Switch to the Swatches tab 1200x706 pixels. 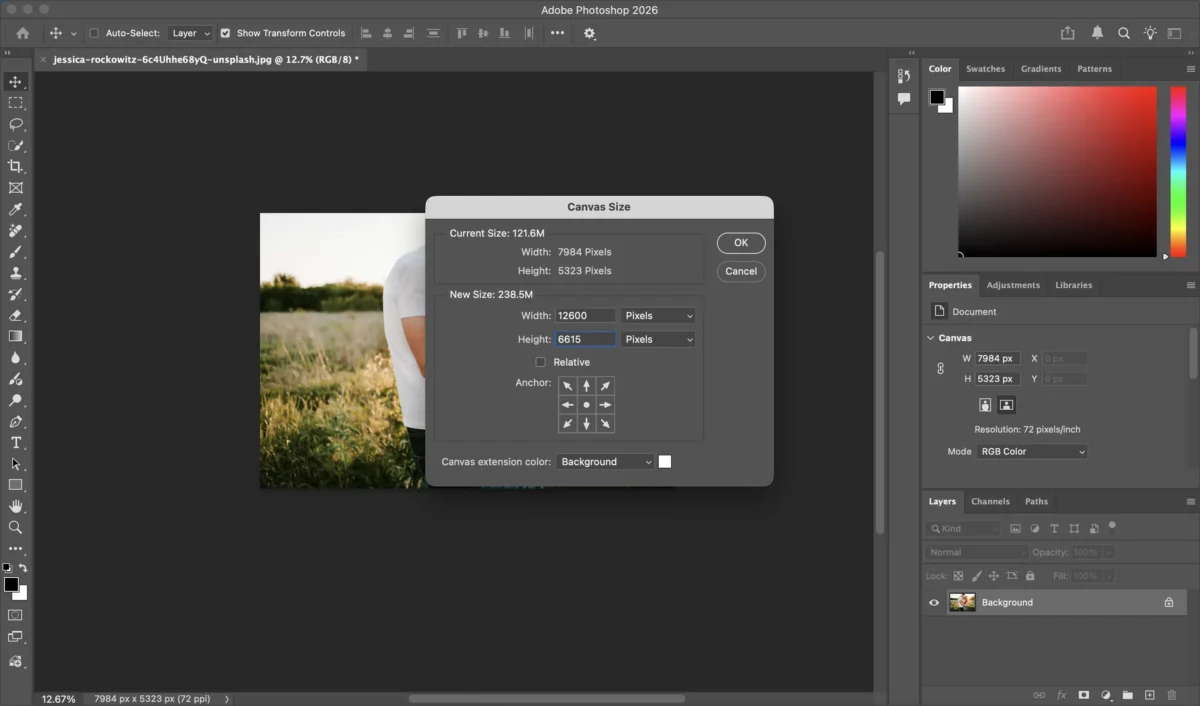[x=985, y=69]
